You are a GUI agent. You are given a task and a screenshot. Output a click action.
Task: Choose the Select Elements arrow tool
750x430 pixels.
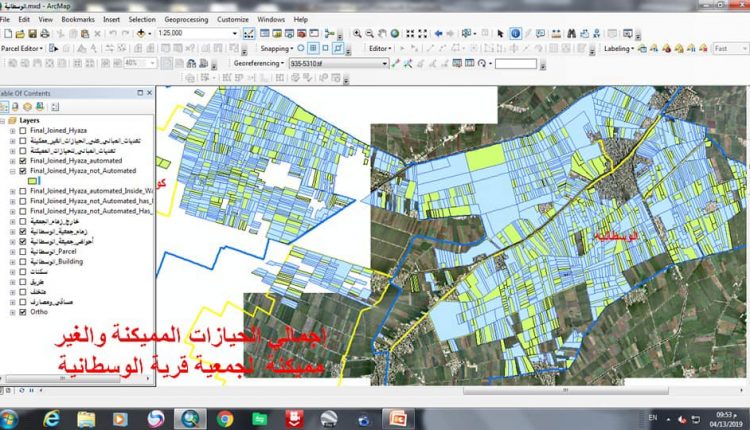(x=501, y=33)
